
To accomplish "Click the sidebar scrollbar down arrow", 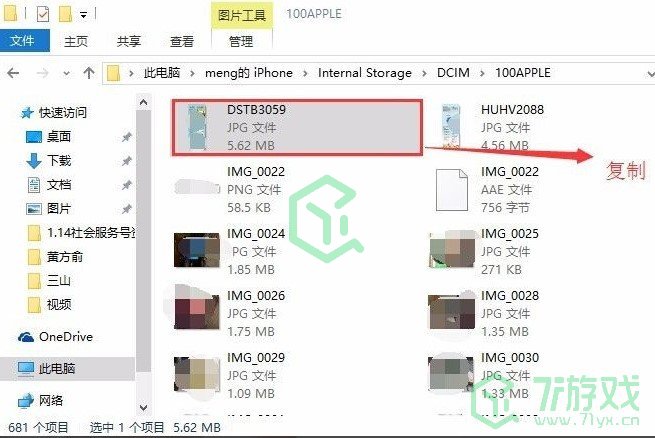I will (x=143, y=408).
